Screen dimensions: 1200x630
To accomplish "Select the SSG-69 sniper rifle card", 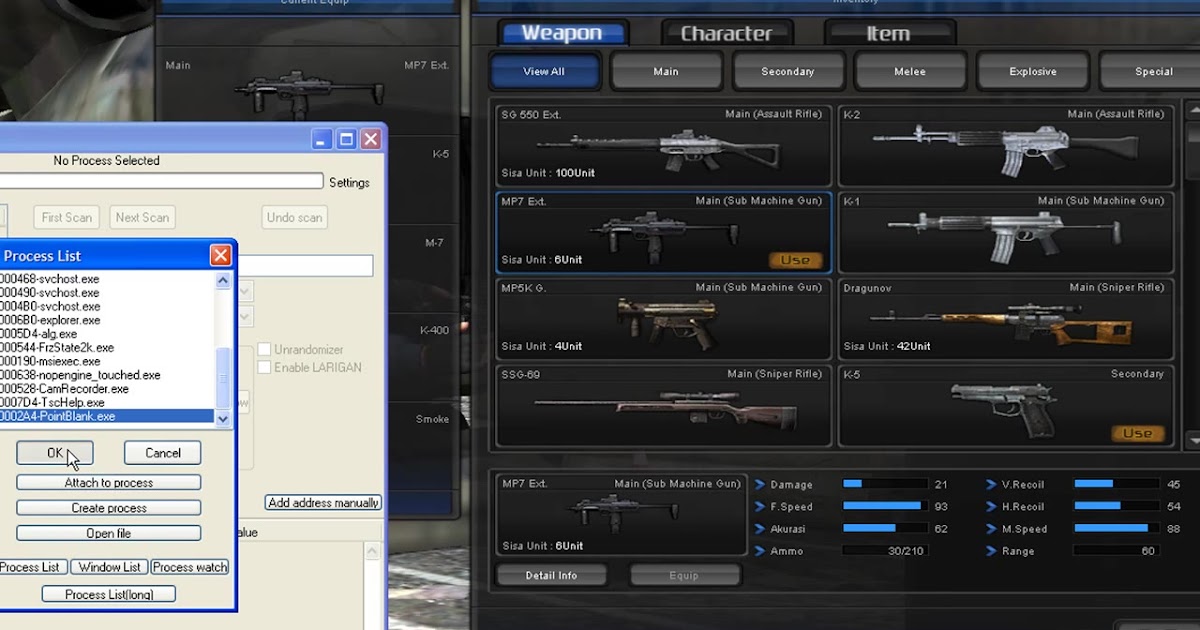I will (x=663, y=406).
